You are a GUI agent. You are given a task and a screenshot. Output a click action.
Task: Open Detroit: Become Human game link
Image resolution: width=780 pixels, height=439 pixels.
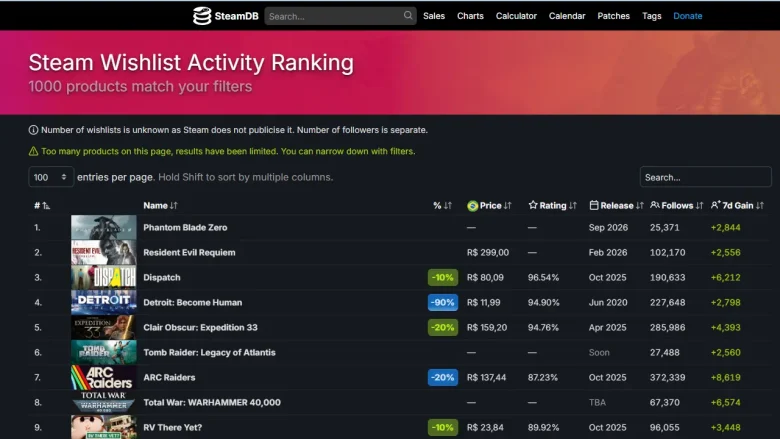(193, 302)
